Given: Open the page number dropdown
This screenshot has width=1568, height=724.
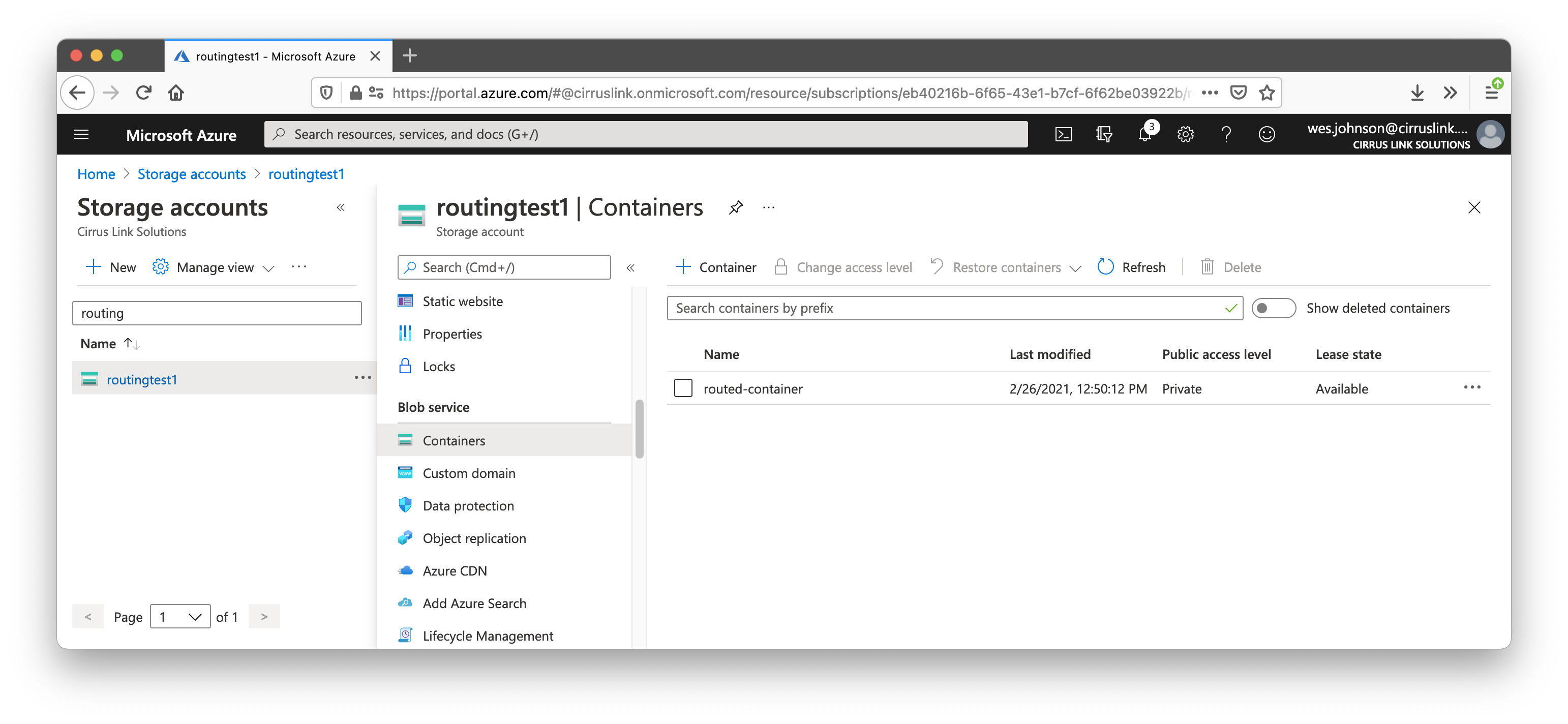Looking at the screenshot, I should (180, 617).
